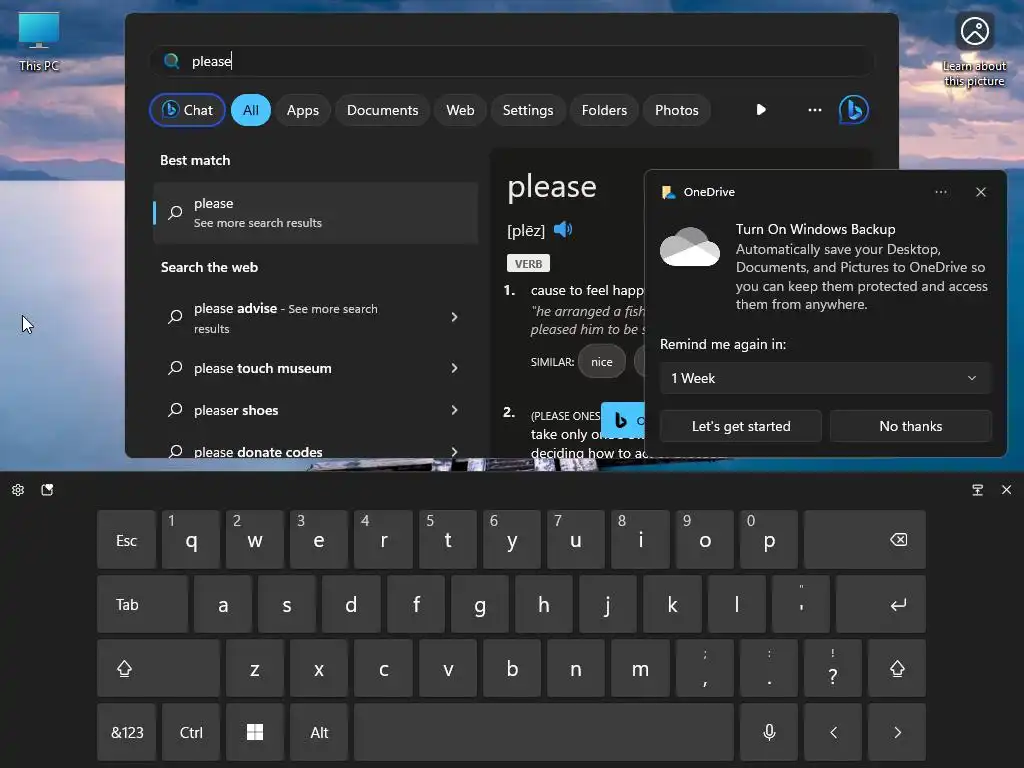Viewport: 1024px width, 768px height.
Task: Toggle the left Shift key
Action: pos(159,668)
